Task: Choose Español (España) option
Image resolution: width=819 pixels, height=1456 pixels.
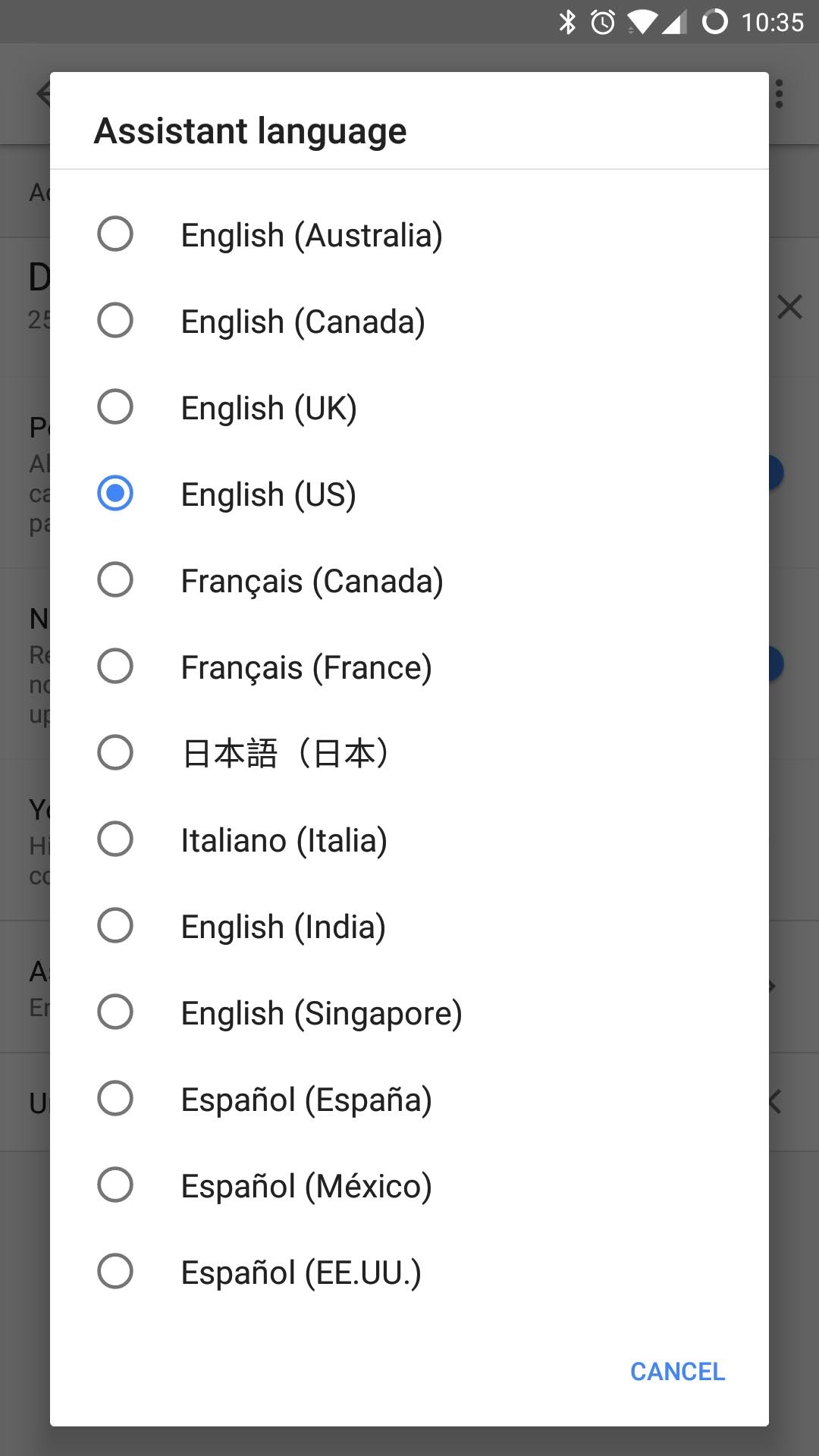Action: [x=115, y=1099]
